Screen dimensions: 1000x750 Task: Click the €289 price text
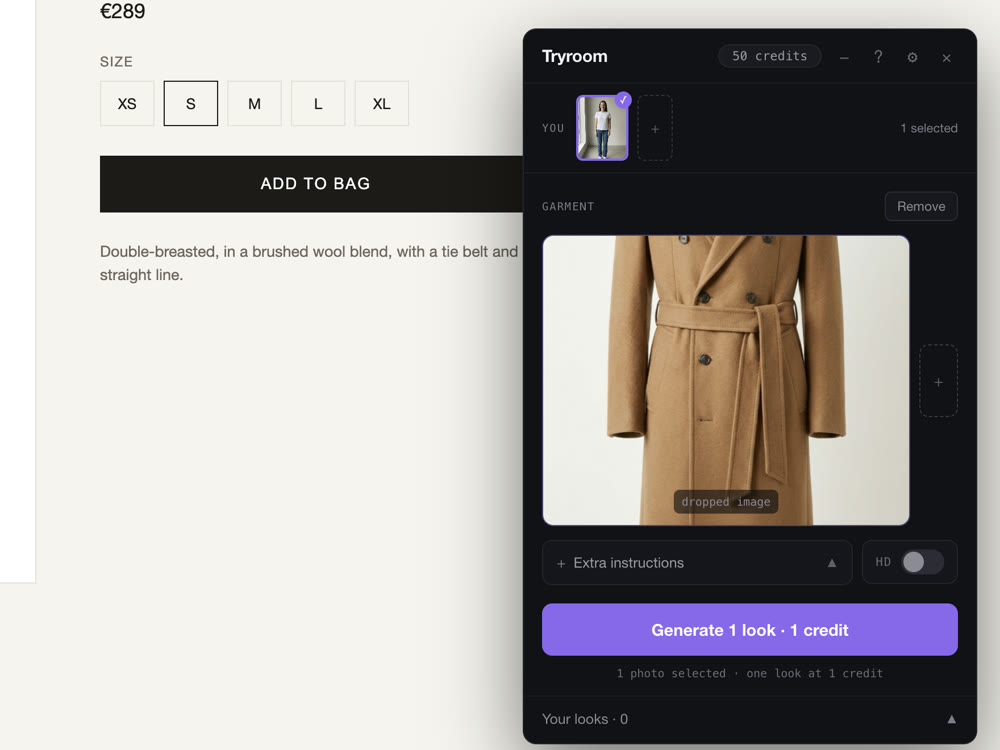tap(122, 11)
